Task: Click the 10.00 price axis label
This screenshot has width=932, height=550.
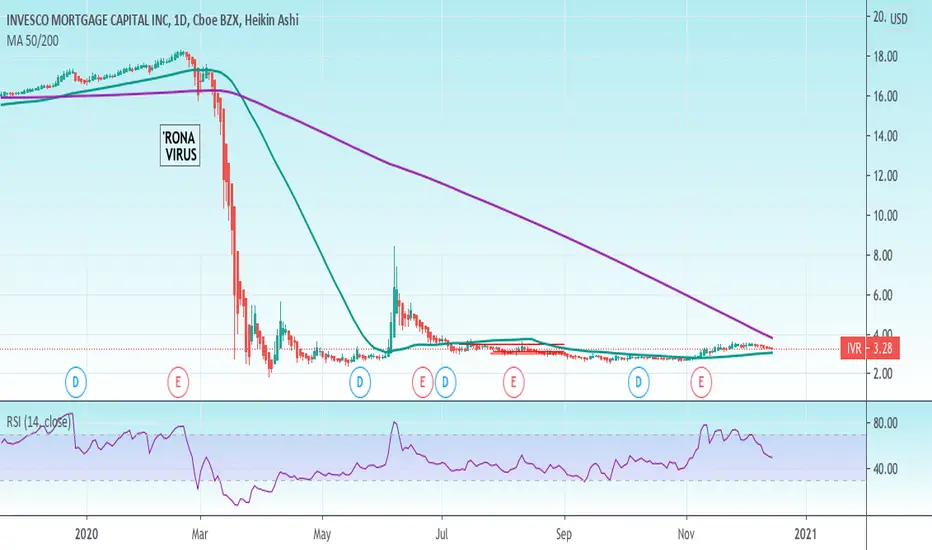Action: click(885, 216)
